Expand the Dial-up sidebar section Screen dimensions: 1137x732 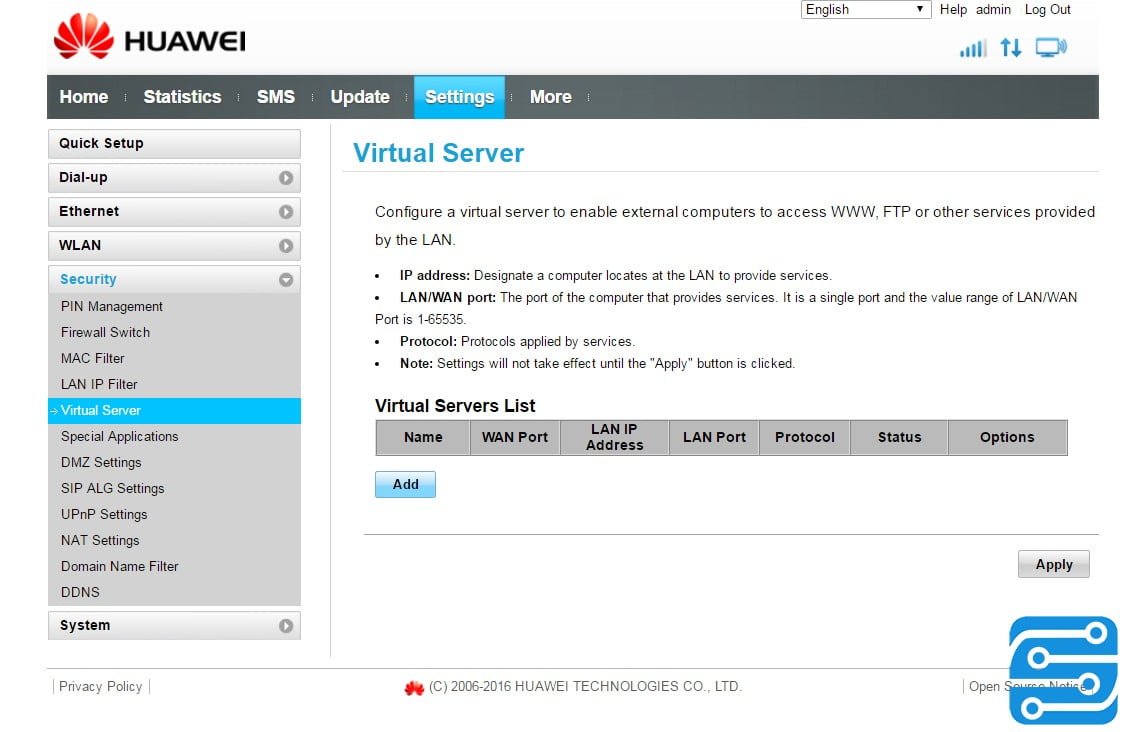(174, 178)
